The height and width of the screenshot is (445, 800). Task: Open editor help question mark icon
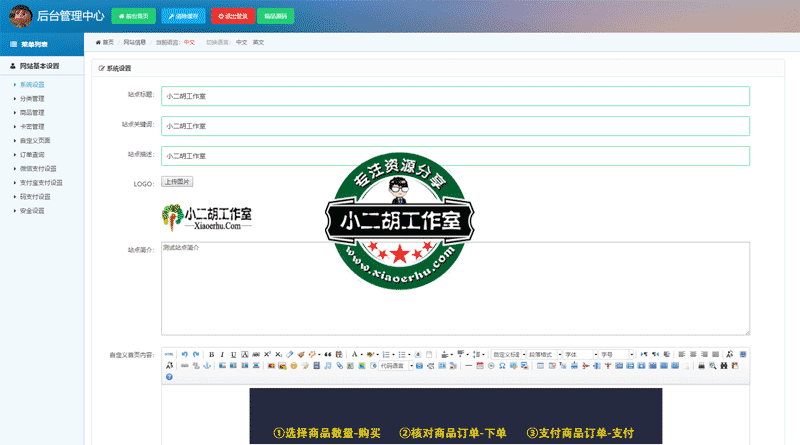tap(169, 377)
